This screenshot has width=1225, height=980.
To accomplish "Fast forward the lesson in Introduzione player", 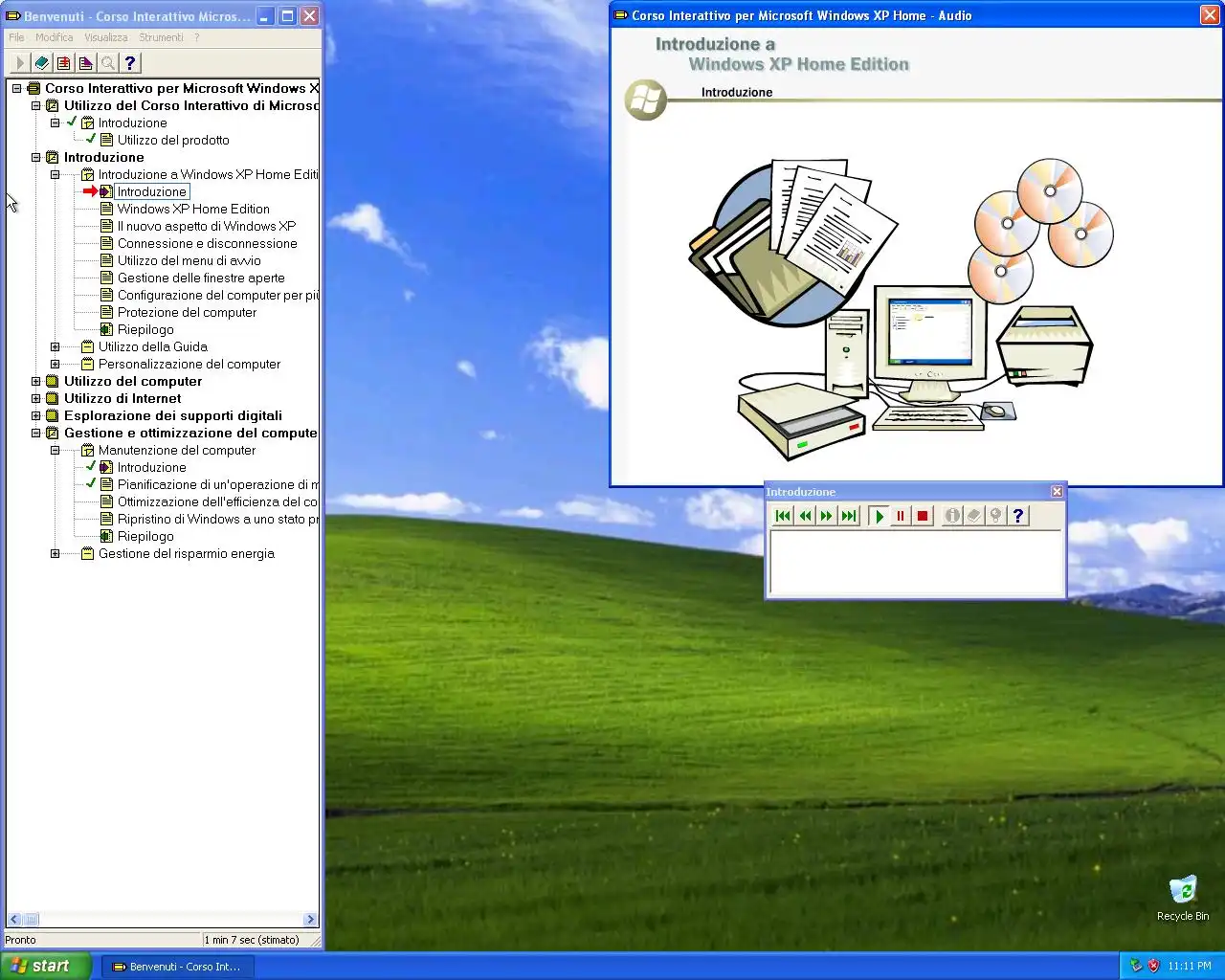I will click(827, 516).
